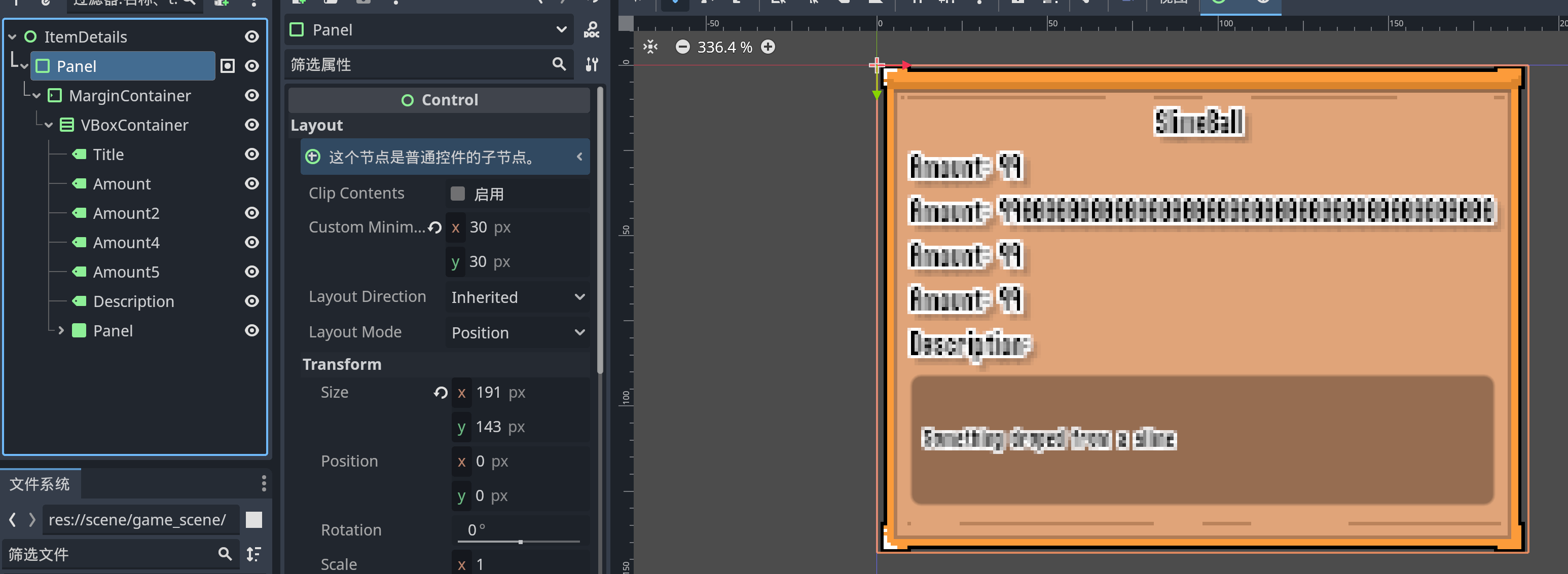Select the VBoxContainer node
The width and height of the screenshot is (1568, 574).
[134, 125]
